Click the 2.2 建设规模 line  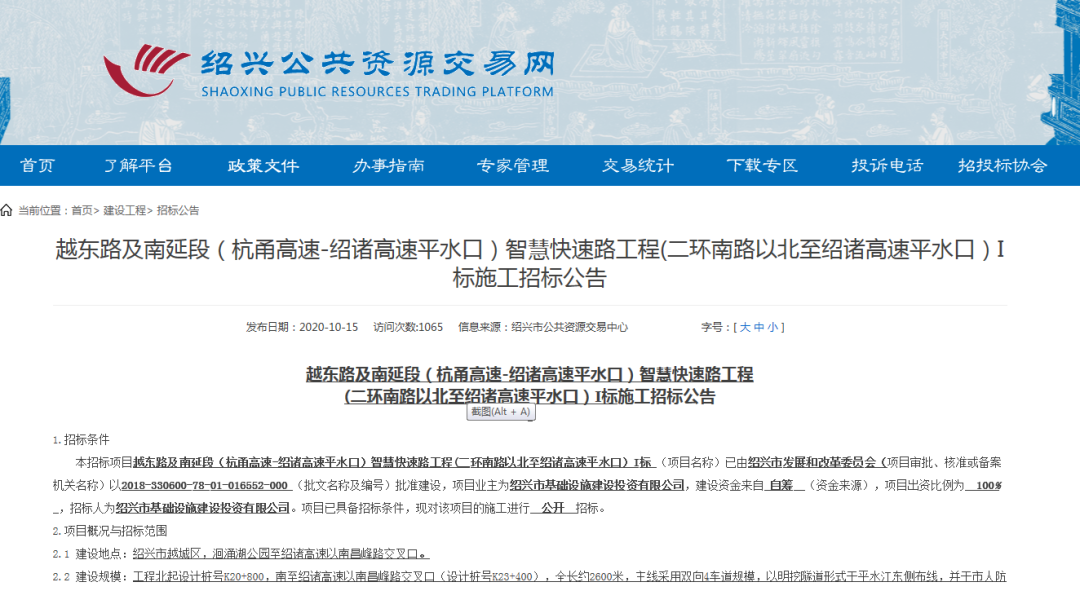pyautogui.click(x=530, y=577)
